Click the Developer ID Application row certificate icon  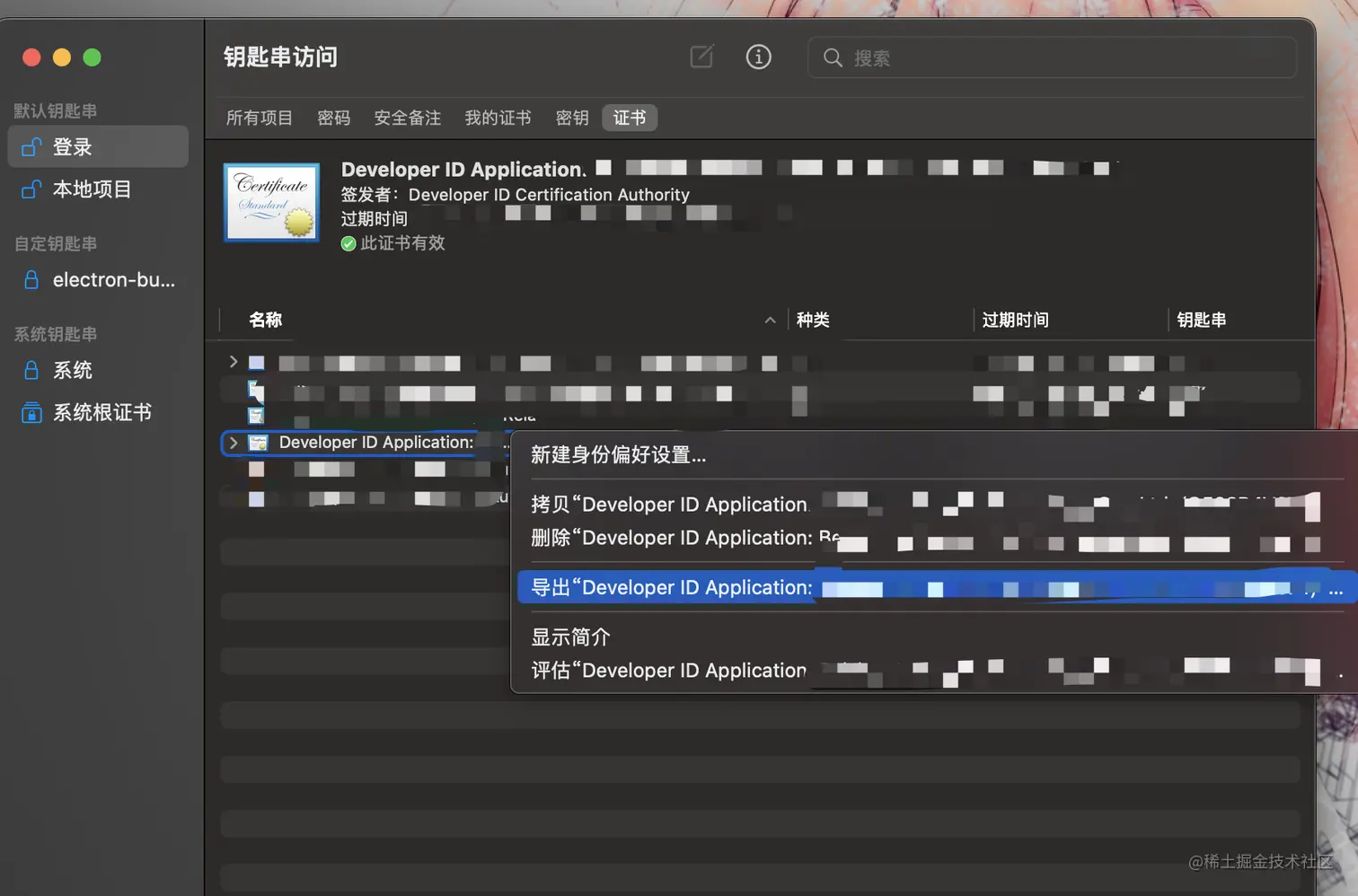click(258, 442)
